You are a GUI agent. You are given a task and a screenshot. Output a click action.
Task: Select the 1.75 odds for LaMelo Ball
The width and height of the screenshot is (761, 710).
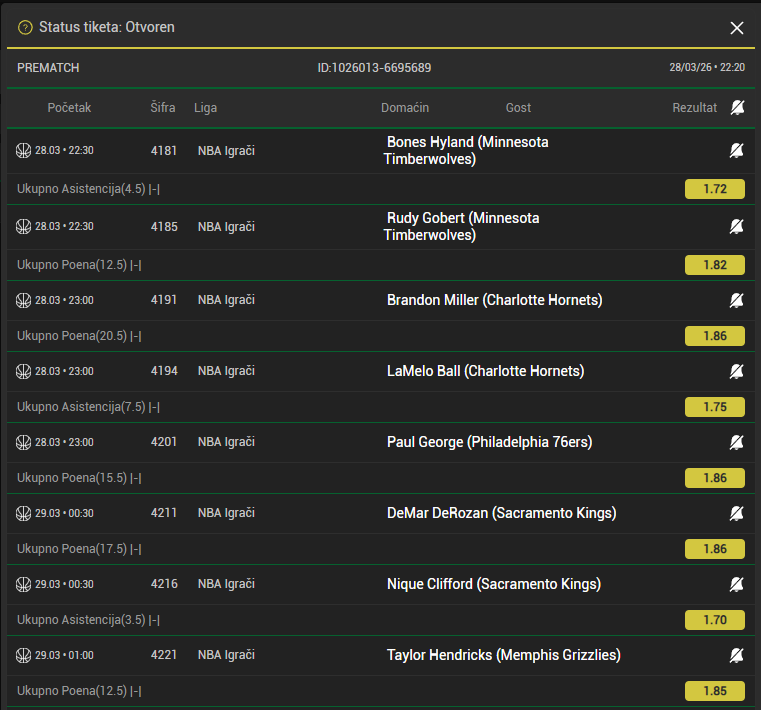click(x=714, y=407)
